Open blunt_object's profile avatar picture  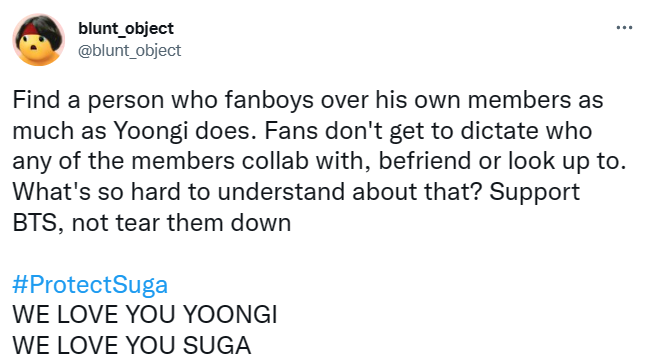coord(39,39)
